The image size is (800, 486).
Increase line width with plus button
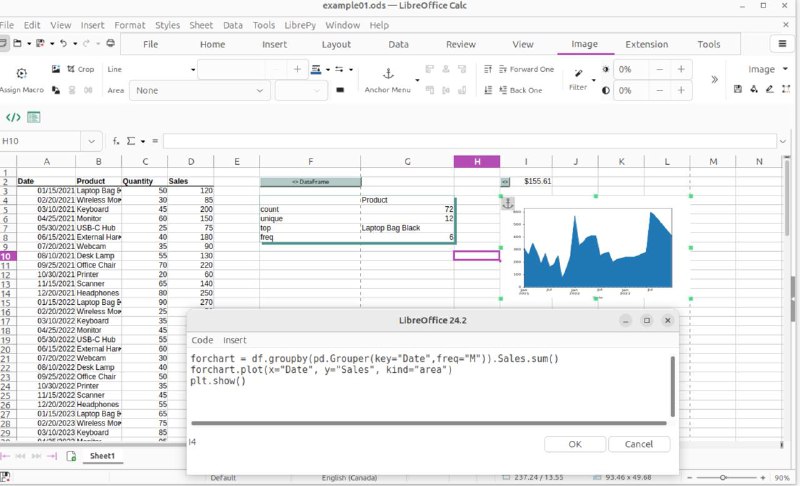(297, 69)
